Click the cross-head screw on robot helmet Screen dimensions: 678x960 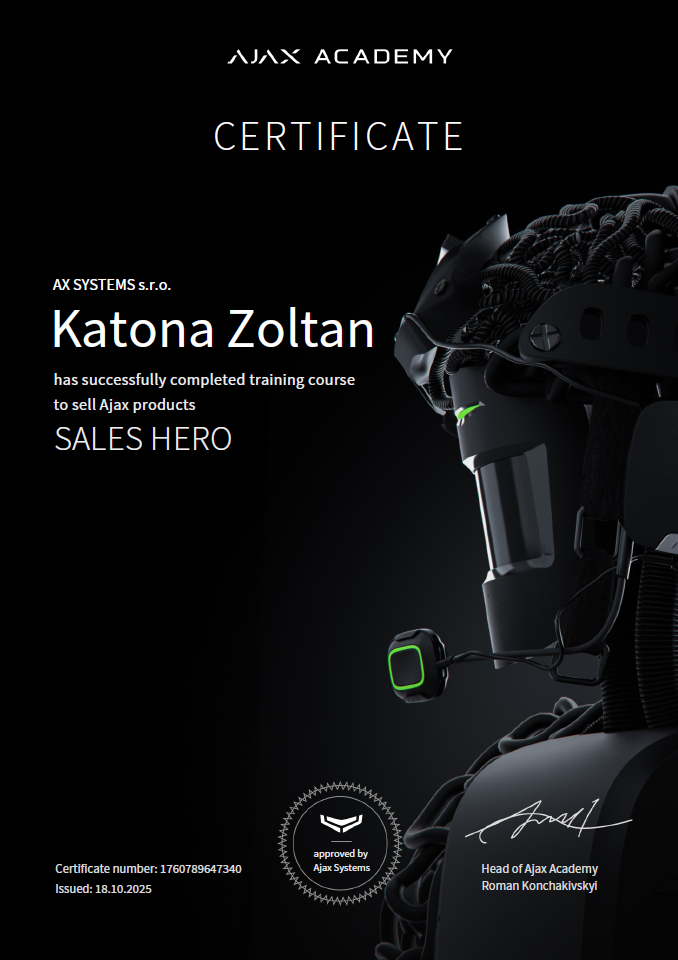click(x=541, y=337)
